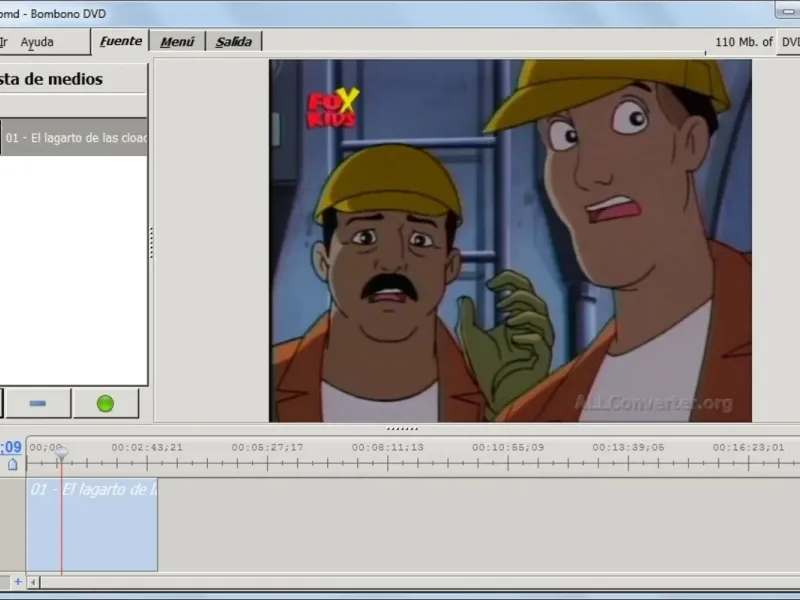Click the timeline playhead pointer handle

pyautogui.click(x=61, y=452)
